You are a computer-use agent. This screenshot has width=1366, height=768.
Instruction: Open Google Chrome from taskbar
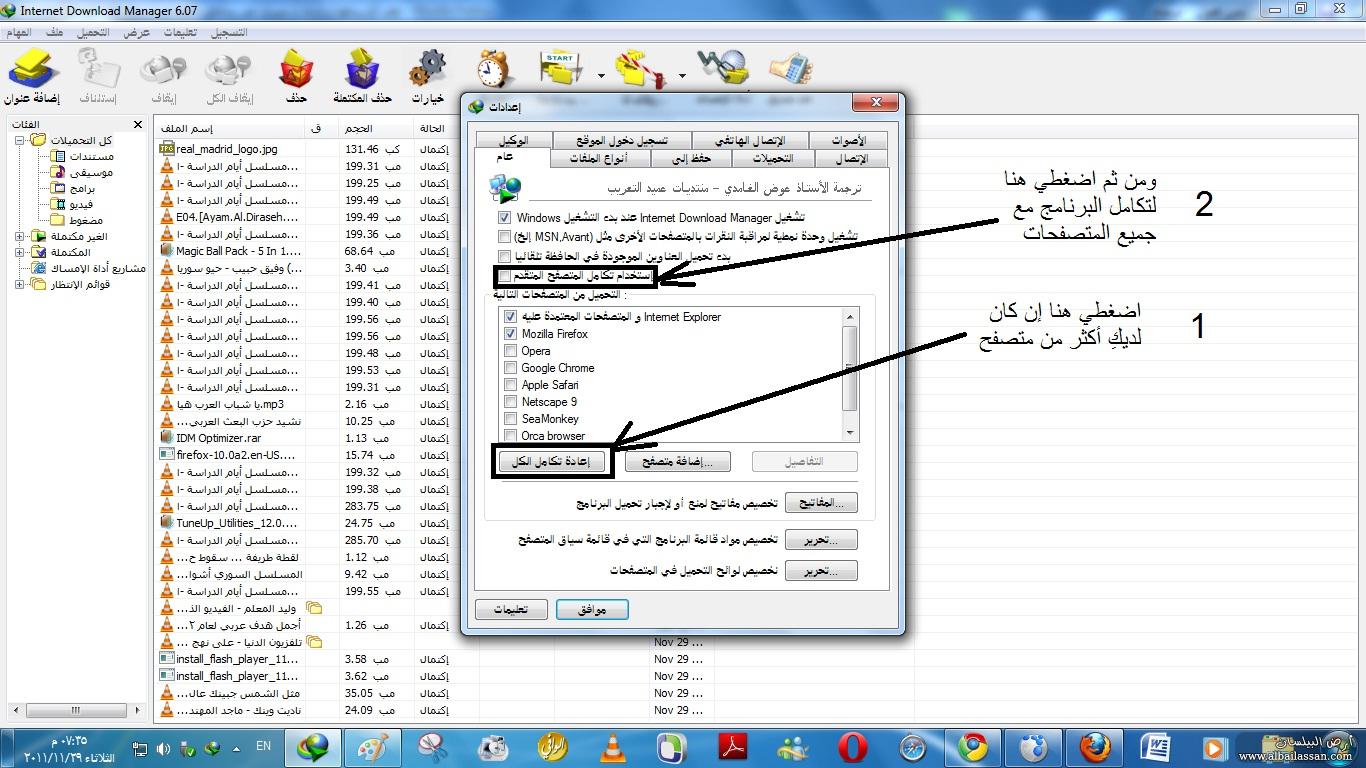pyautogui.click(x=972, y=747)
